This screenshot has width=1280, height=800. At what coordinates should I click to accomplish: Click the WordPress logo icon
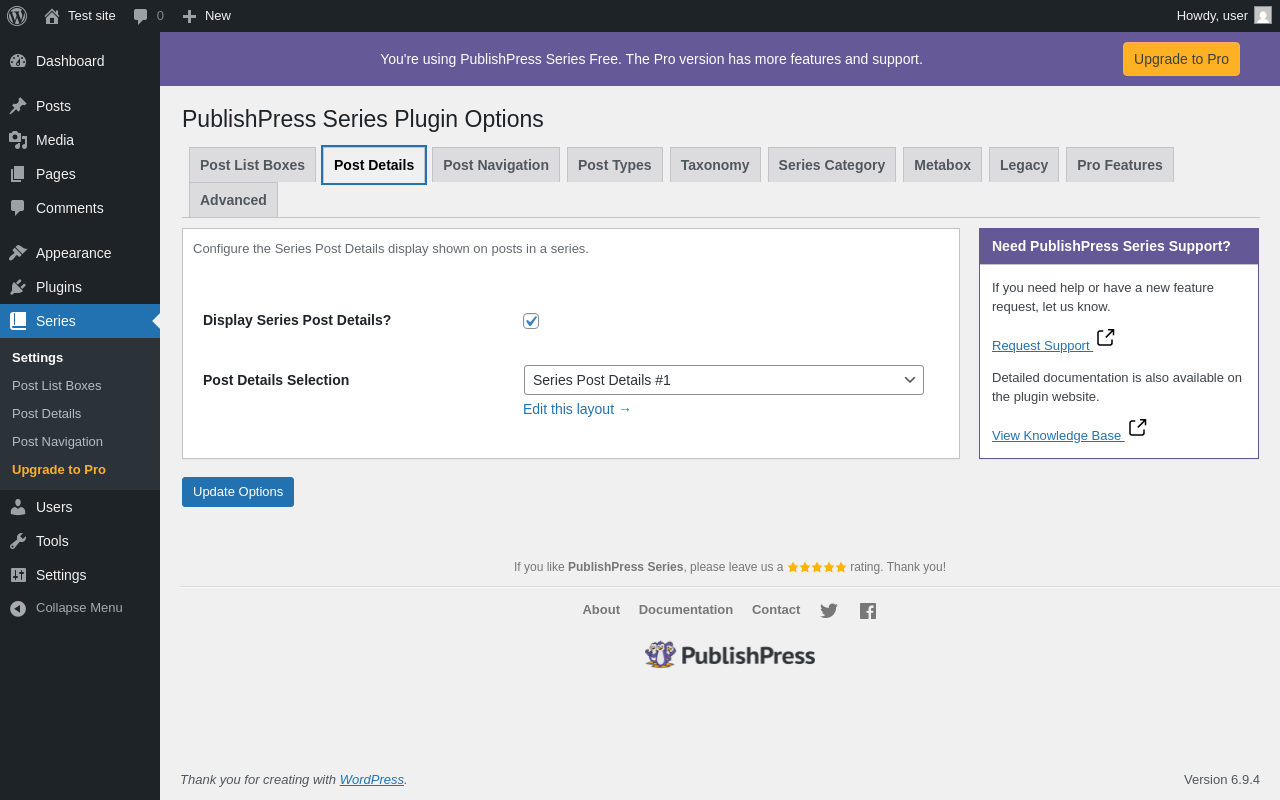pyautogui.click(x=17, y=16)
